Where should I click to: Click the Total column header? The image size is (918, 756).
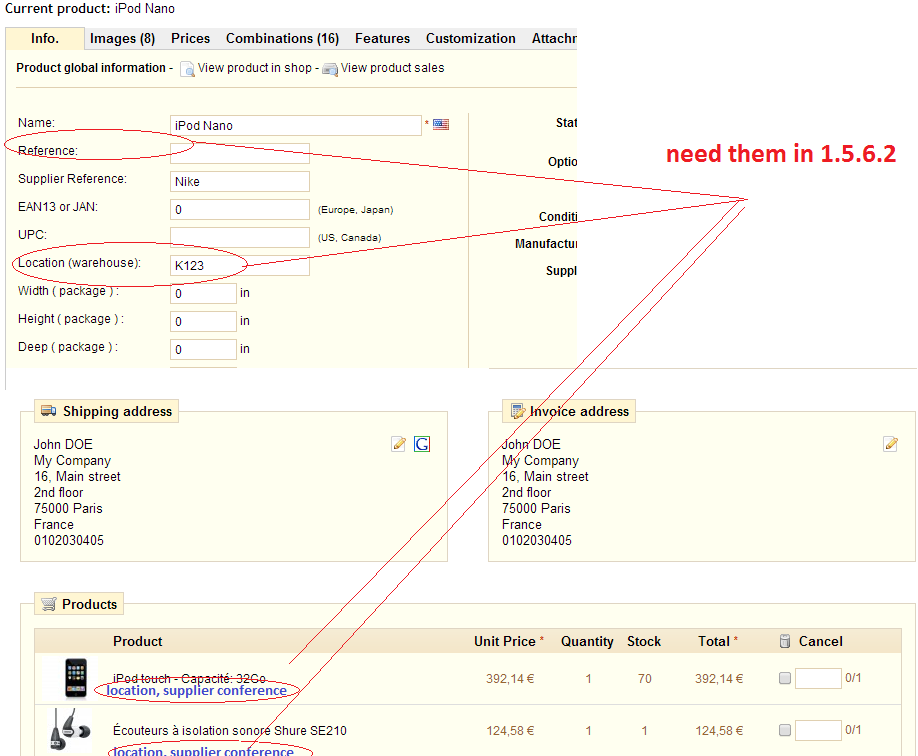714,641
